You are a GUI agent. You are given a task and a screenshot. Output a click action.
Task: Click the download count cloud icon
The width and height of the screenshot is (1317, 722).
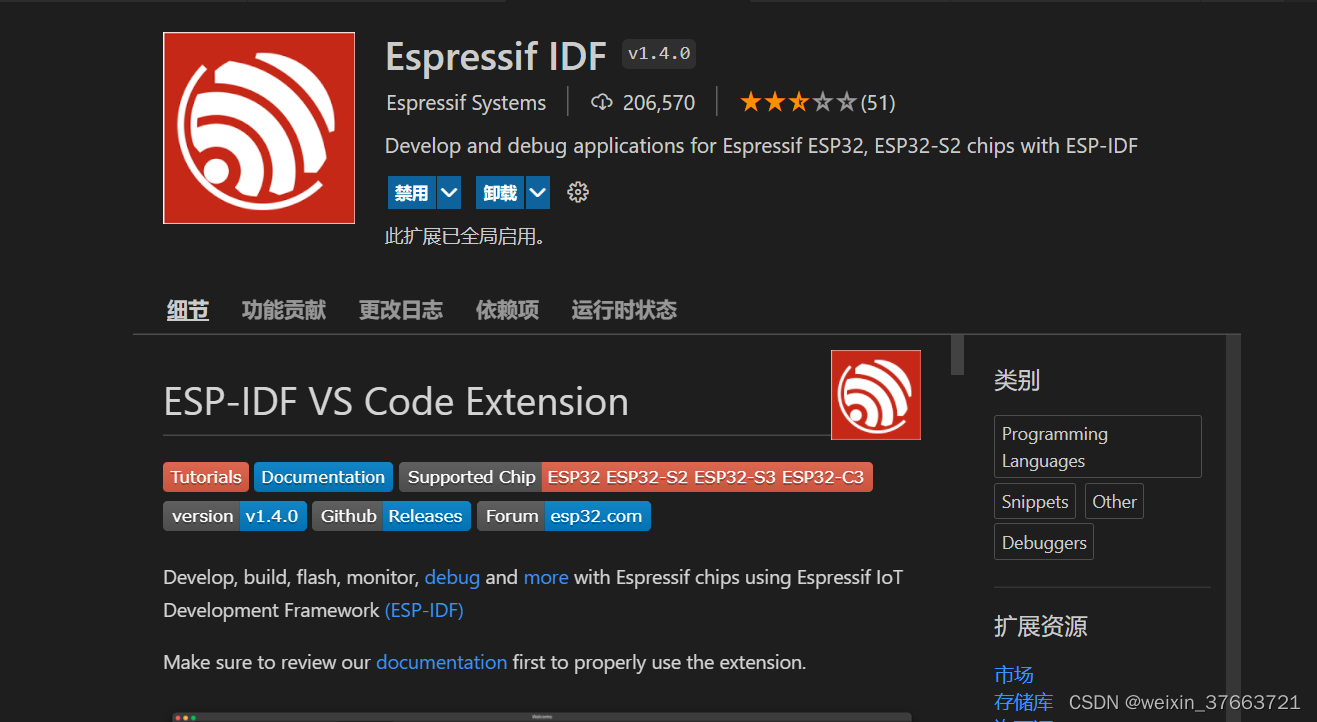602,102
